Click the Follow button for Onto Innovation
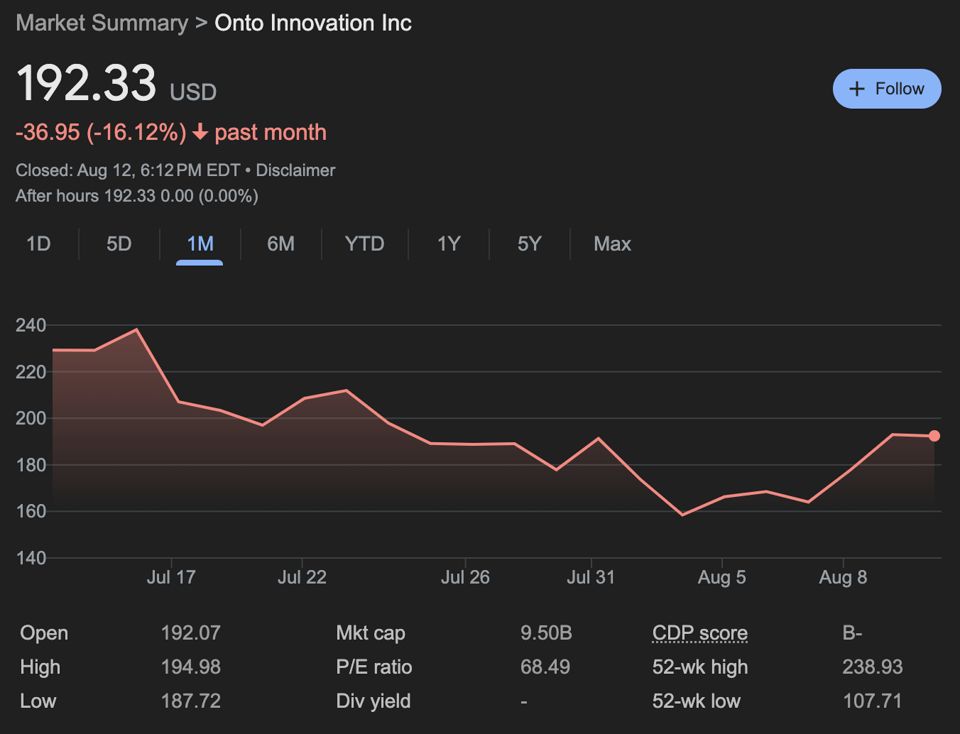 coord(887,88)
